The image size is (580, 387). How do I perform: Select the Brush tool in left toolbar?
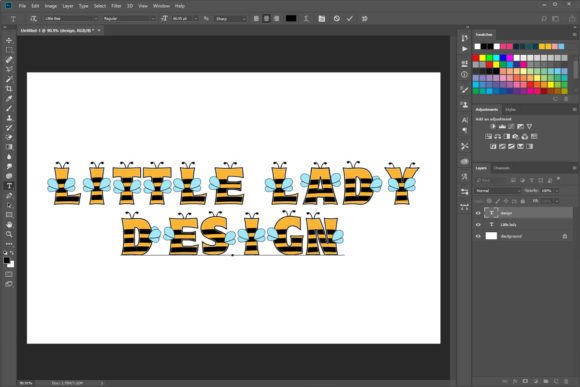point(9,108)
